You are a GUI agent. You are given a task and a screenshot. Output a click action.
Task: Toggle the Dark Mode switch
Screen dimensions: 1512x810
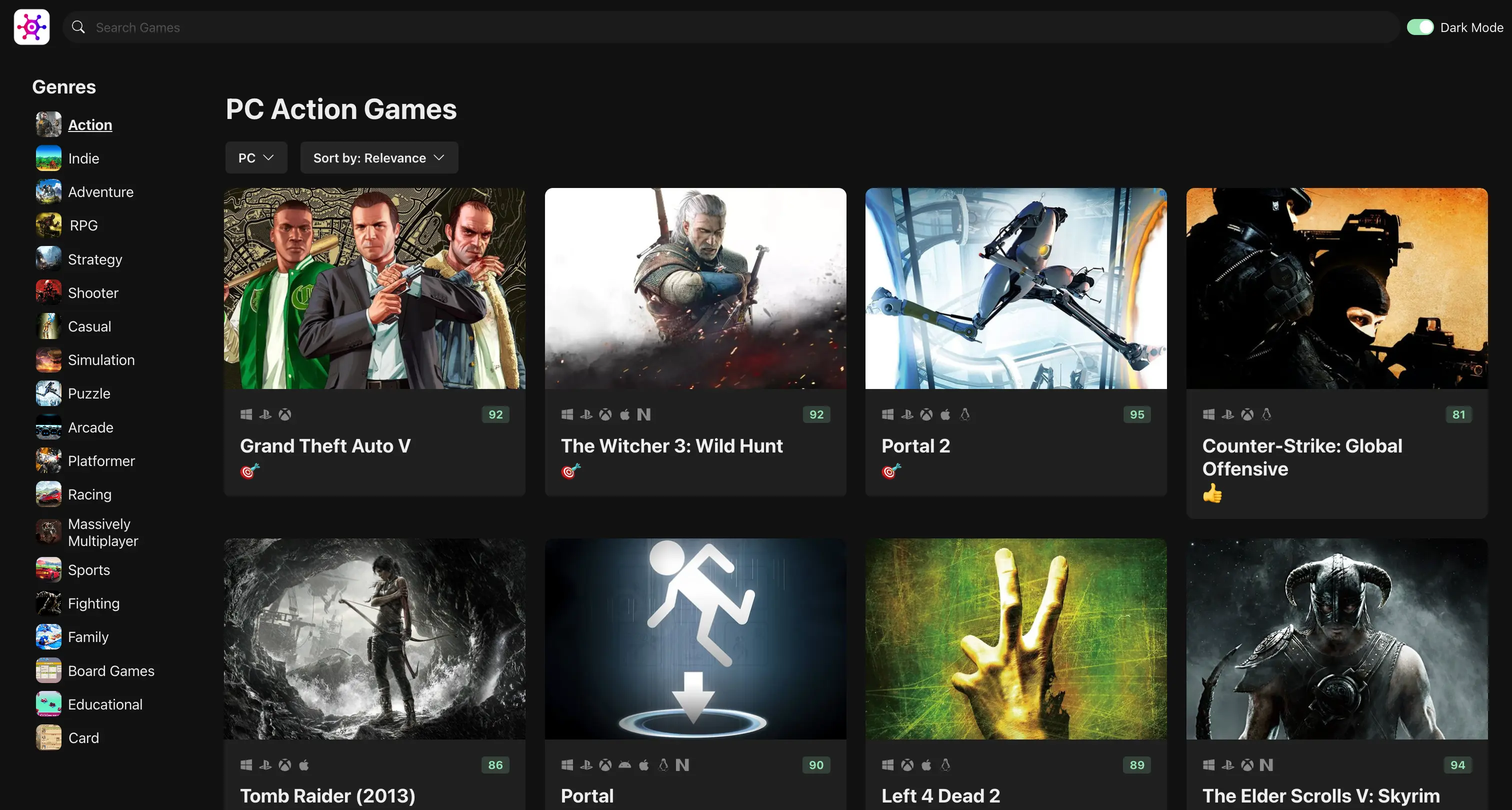pyautogui.click(x=1420, y=27)
